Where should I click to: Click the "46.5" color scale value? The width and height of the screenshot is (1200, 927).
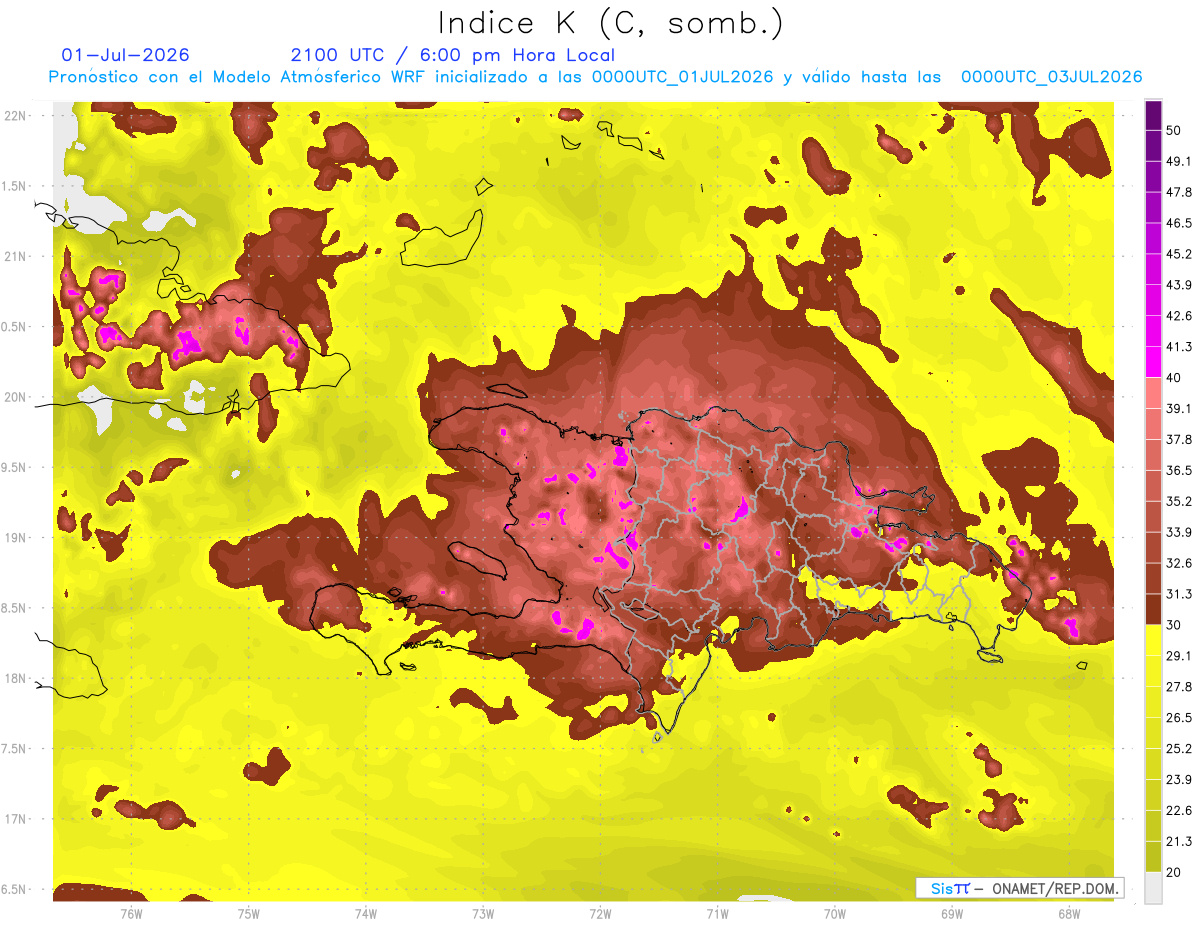click(x=1180, y=223)
